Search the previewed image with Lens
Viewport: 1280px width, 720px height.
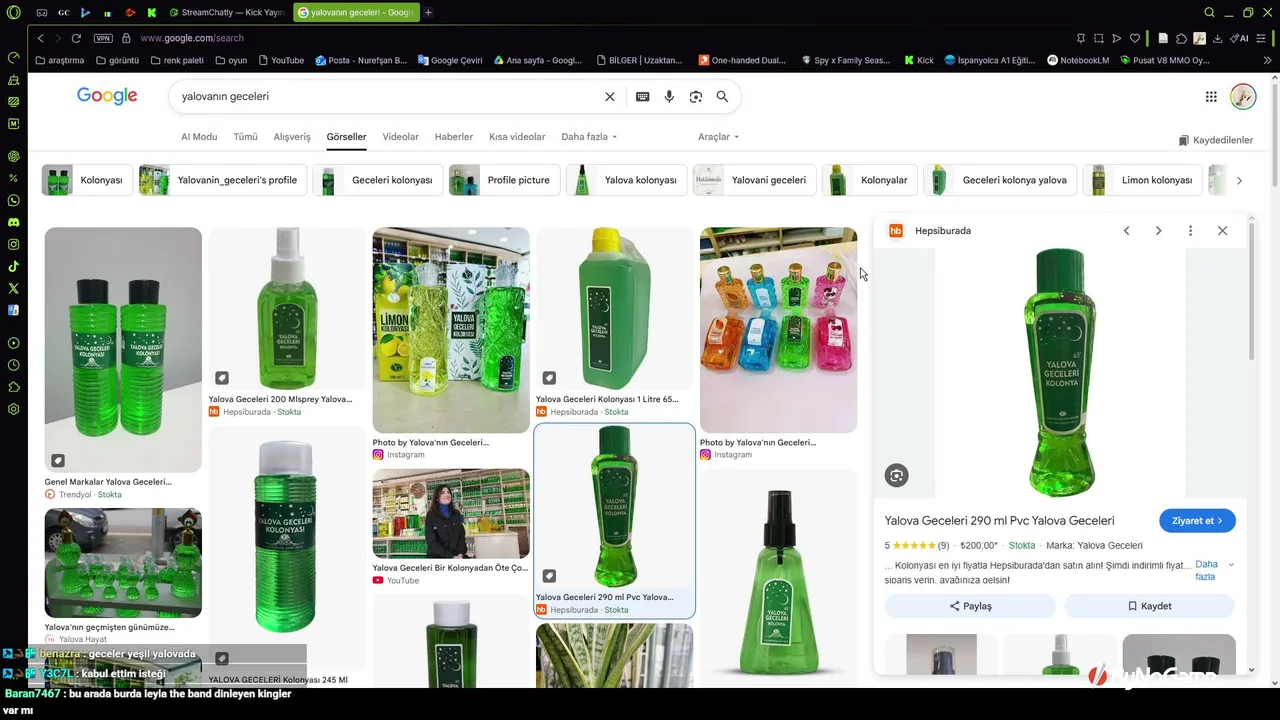pyautogui.click(x=897, y=476)
